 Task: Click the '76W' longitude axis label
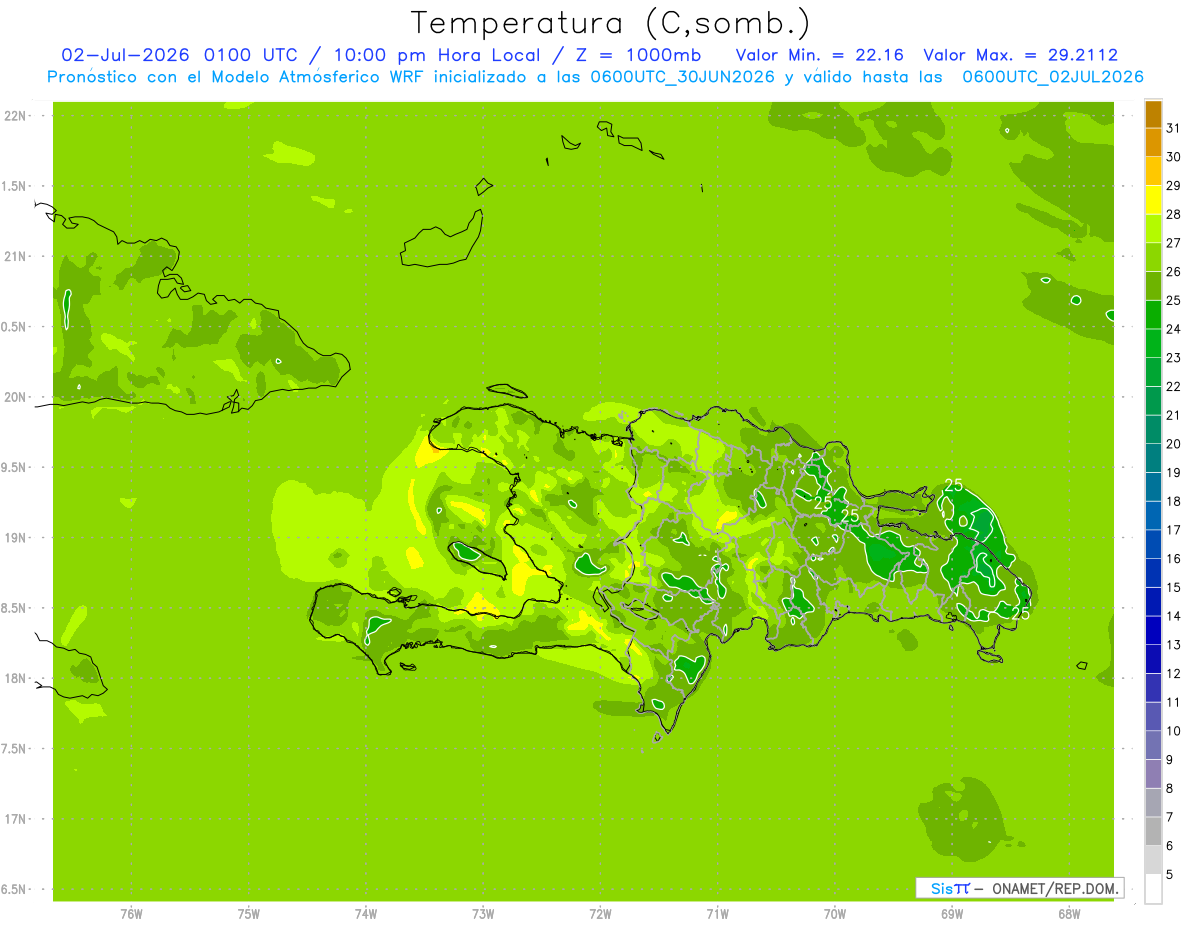(131, 914)
